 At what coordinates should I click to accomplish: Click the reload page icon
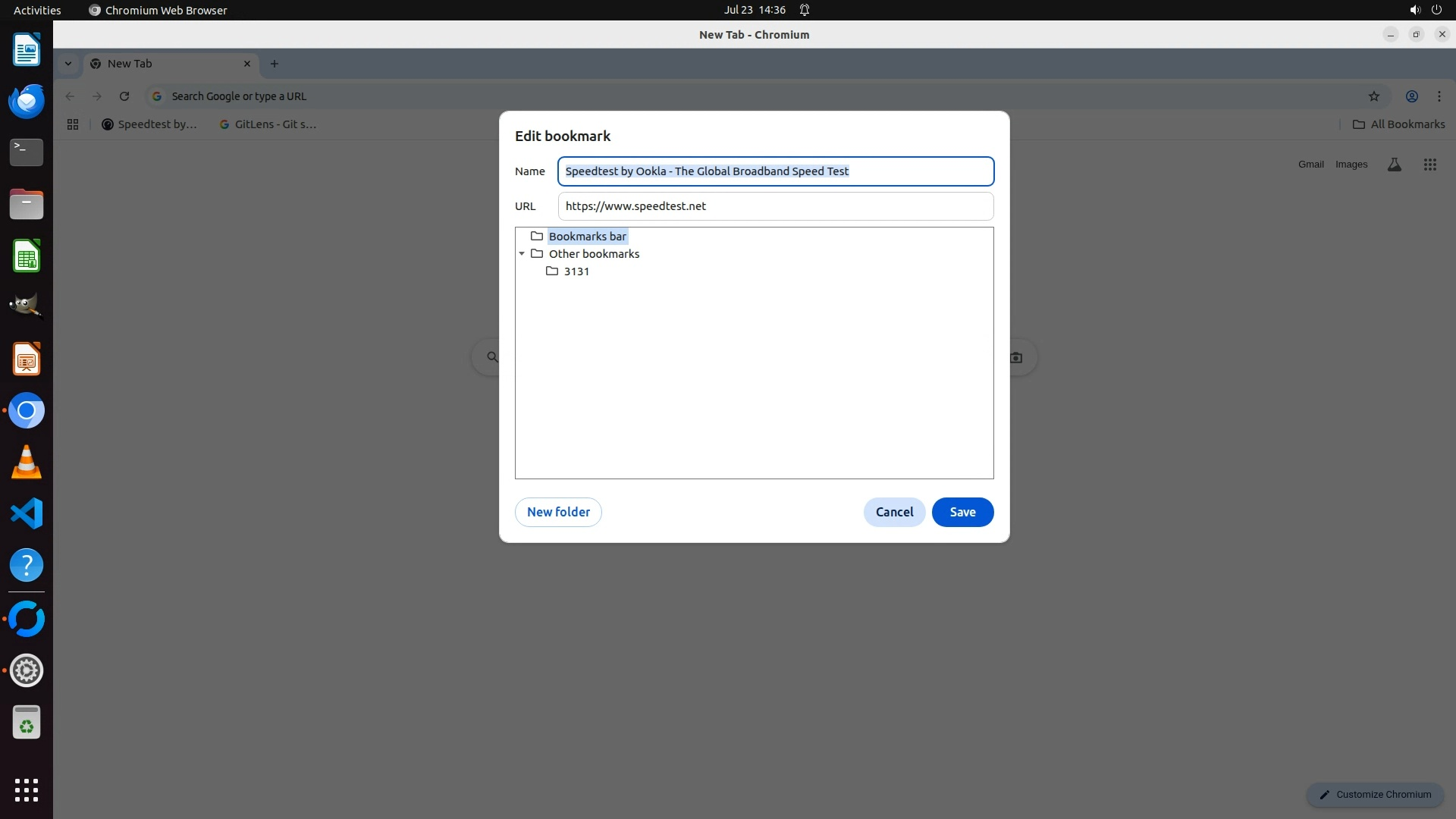[124, 96]
